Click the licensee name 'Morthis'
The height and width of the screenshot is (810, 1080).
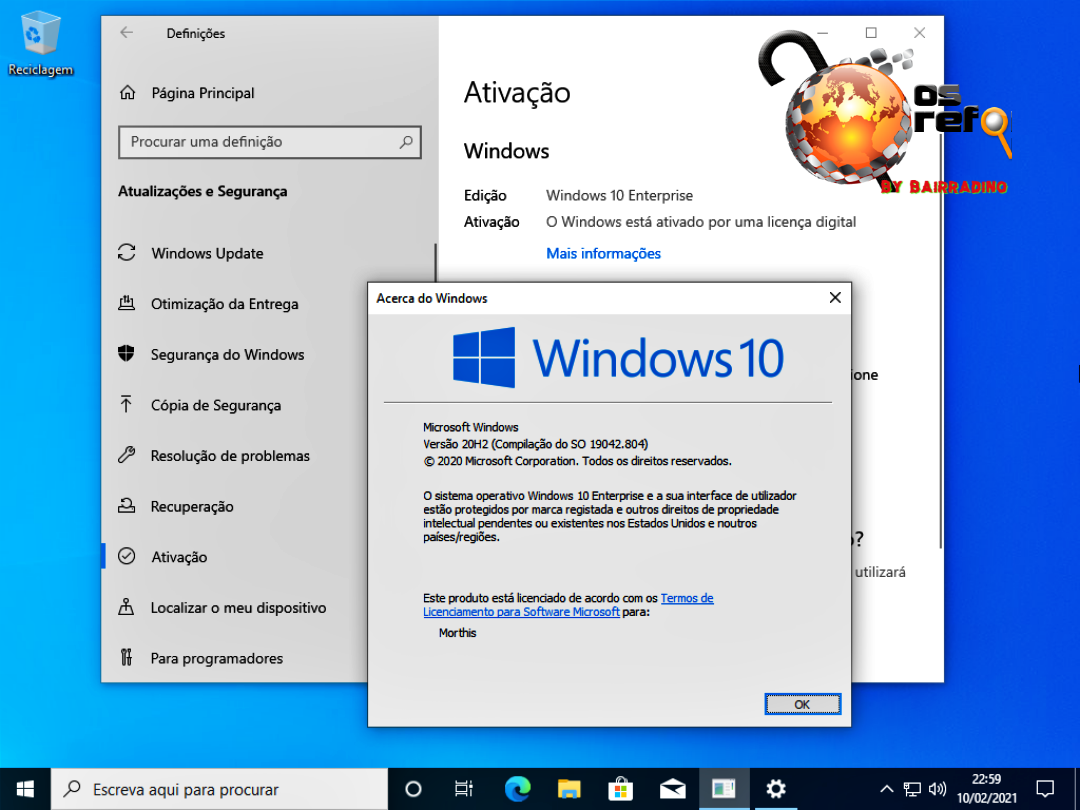point(457,632)
